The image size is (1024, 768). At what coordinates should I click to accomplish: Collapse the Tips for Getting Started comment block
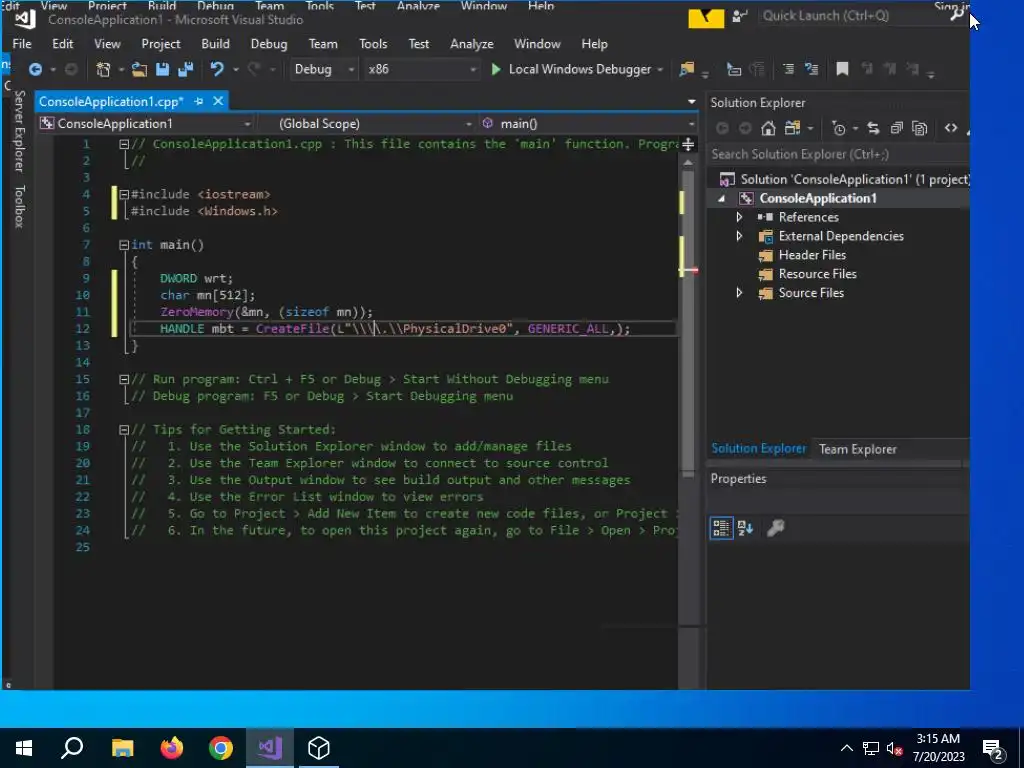click(x=124, y=430)
